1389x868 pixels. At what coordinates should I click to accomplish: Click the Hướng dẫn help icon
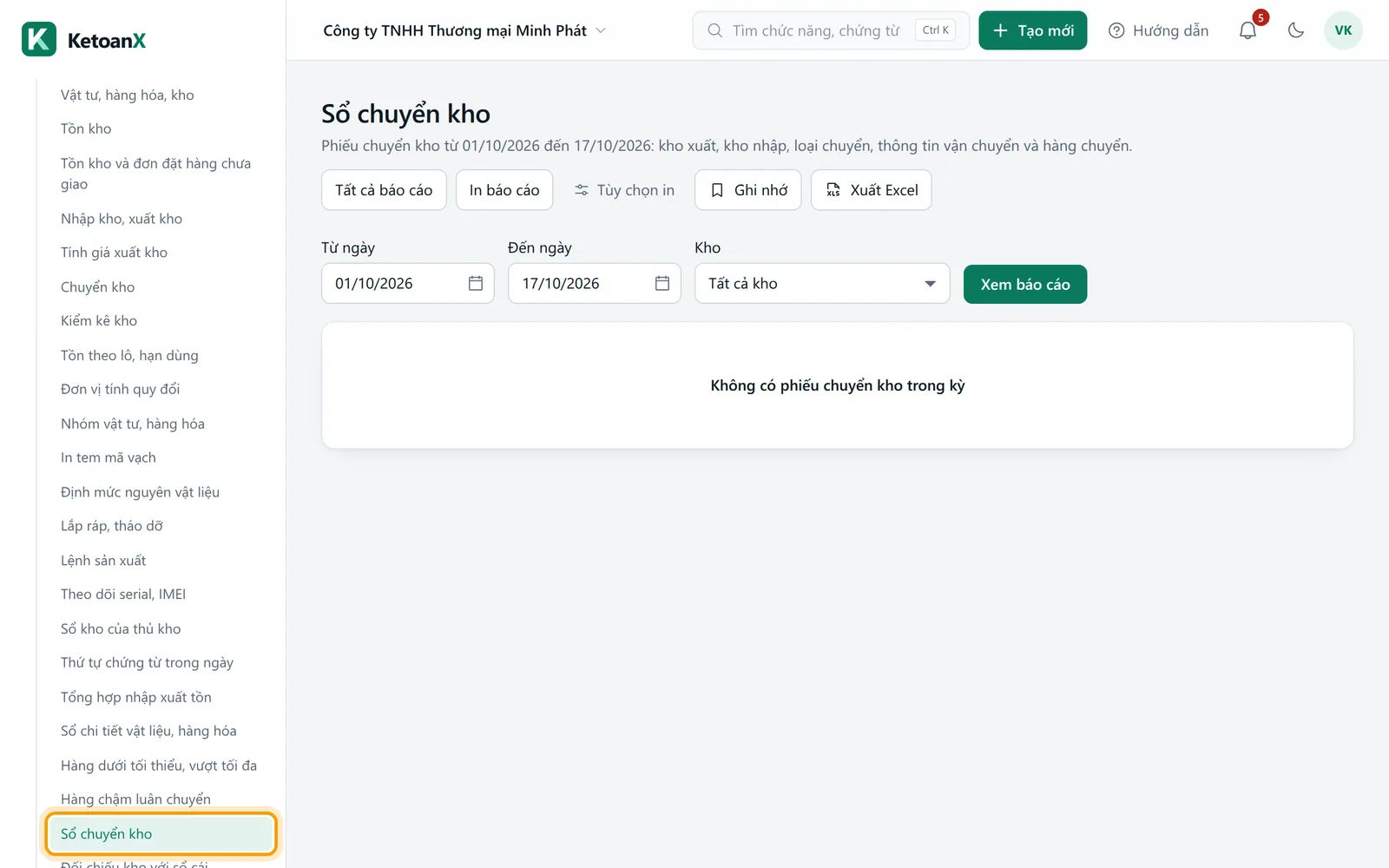[1116, 30]
